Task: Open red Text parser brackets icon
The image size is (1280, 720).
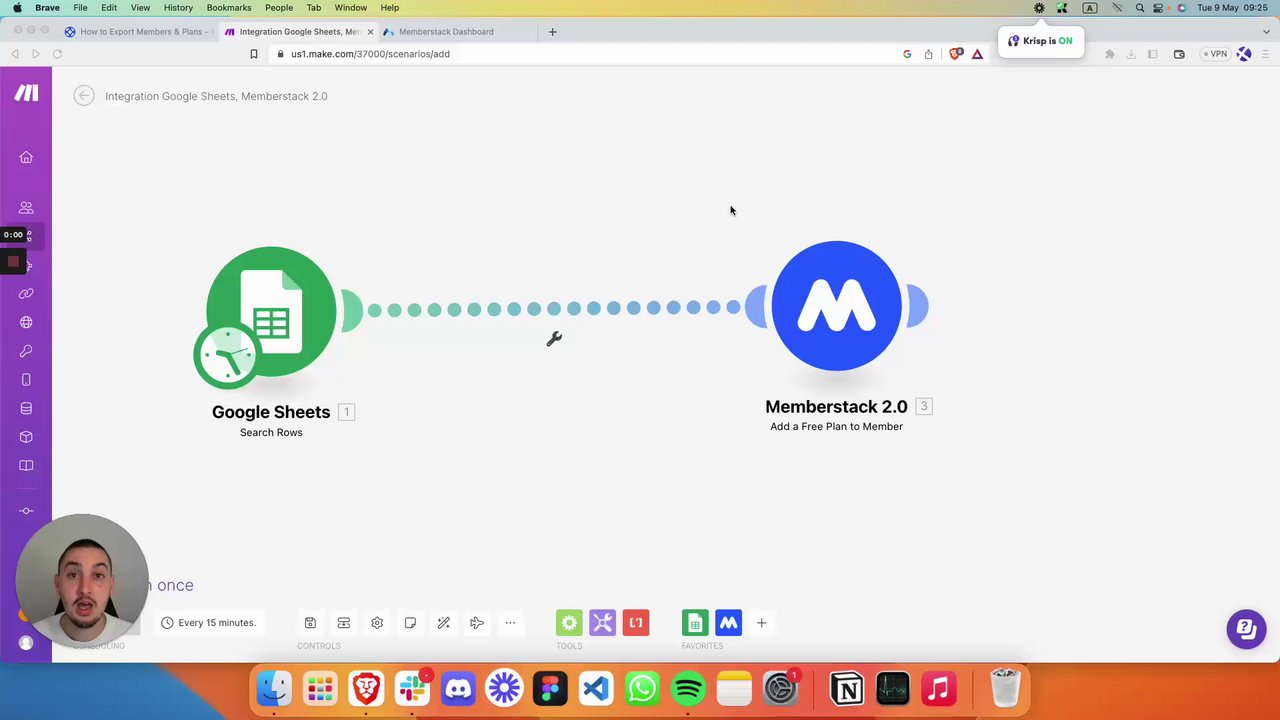Action: pyautogui.click(x=636, y=623)
